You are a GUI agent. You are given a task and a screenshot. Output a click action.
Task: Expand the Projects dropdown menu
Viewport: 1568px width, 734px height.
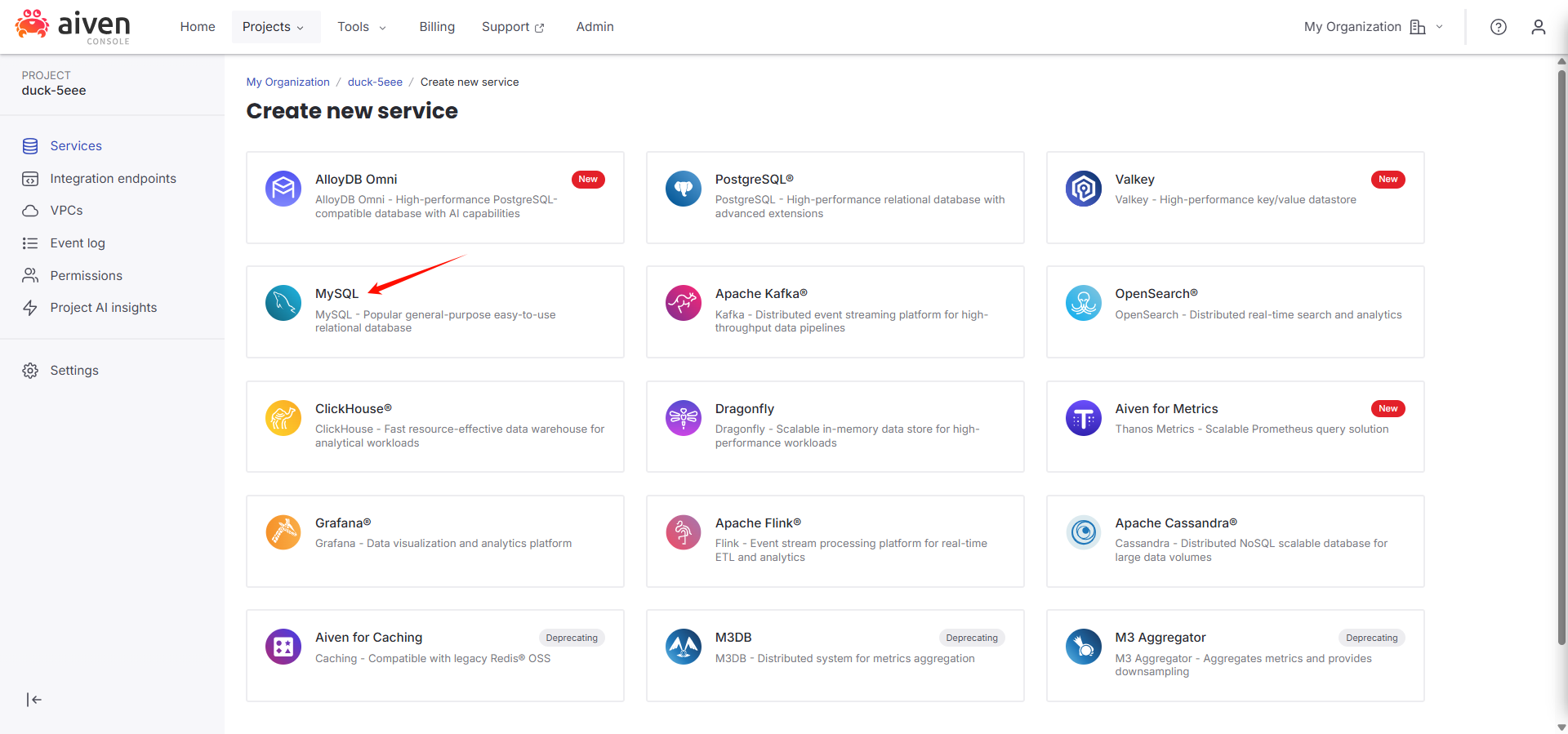pyautogui.click(x=275, y=27)
